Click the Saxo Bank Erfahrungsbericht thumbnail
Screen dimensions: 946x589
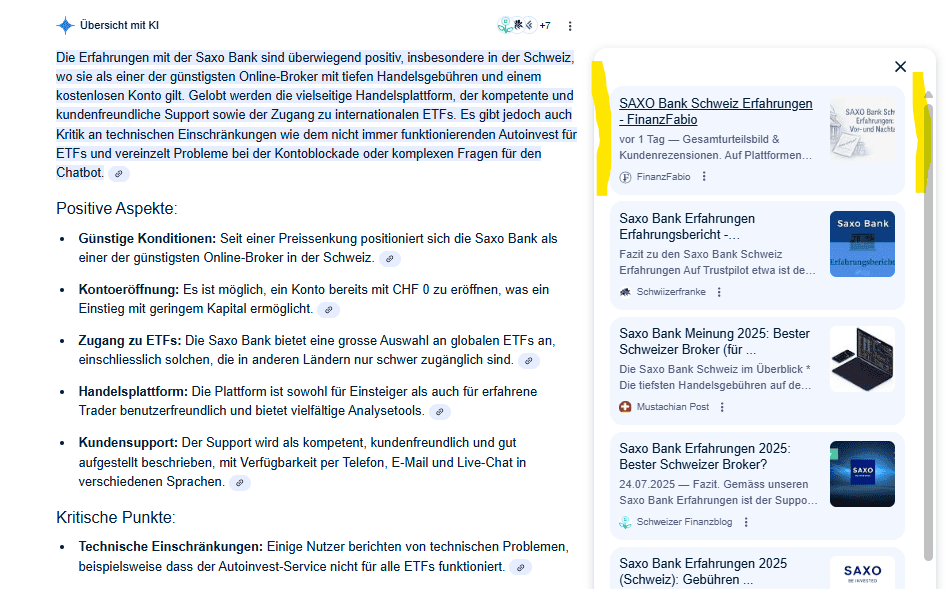[862, 243]
